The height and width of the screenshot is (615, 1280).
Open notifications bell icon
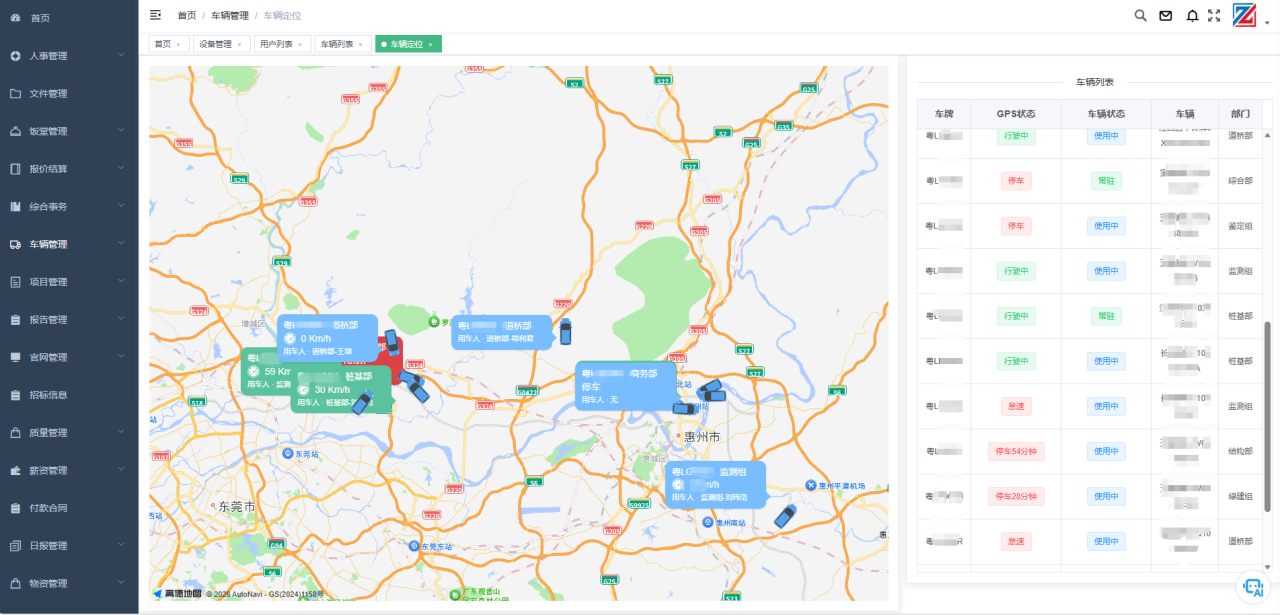[x=1192, y=15]
